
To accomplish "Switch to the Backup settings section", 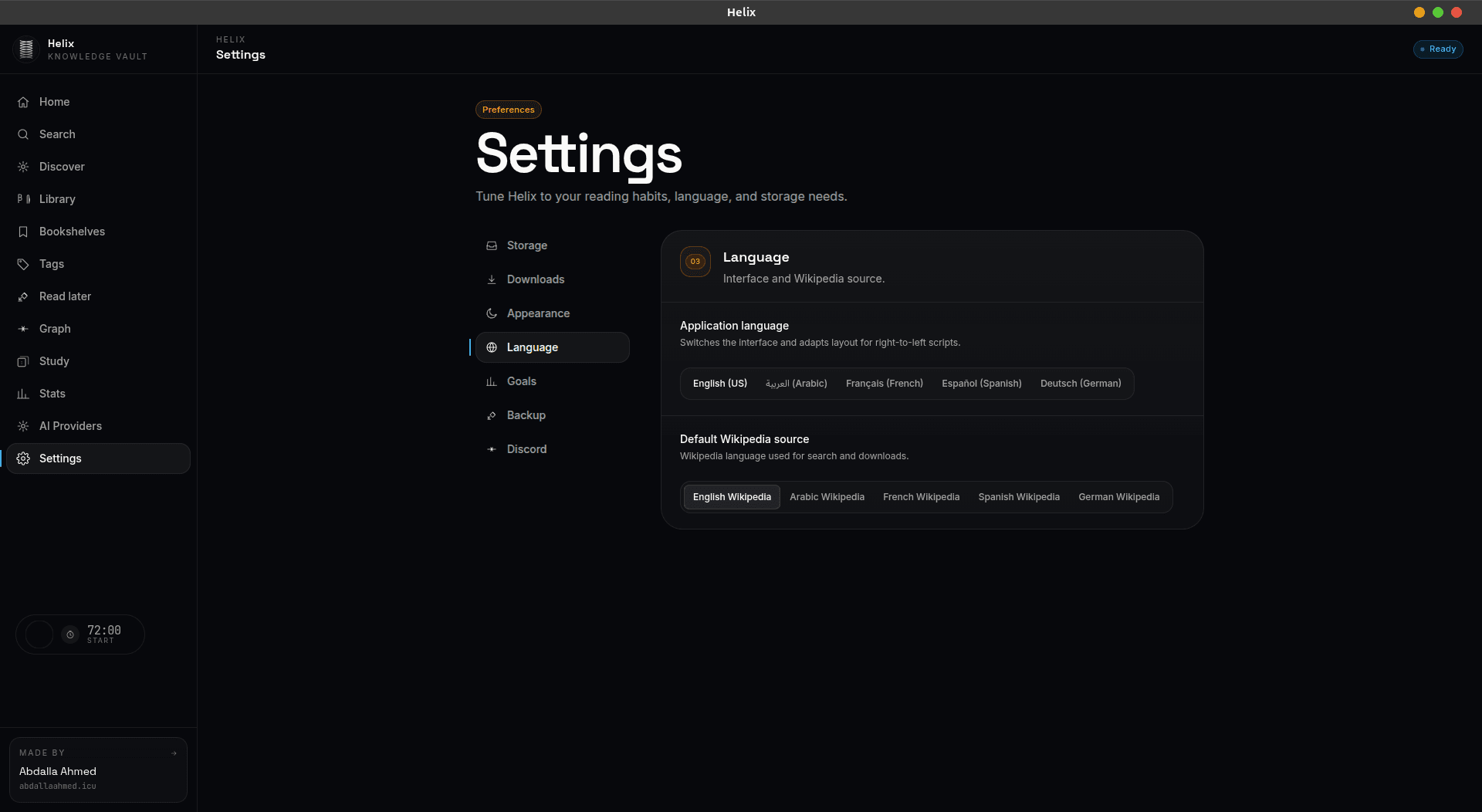I will pyautogui.click(x=553, y=415).
